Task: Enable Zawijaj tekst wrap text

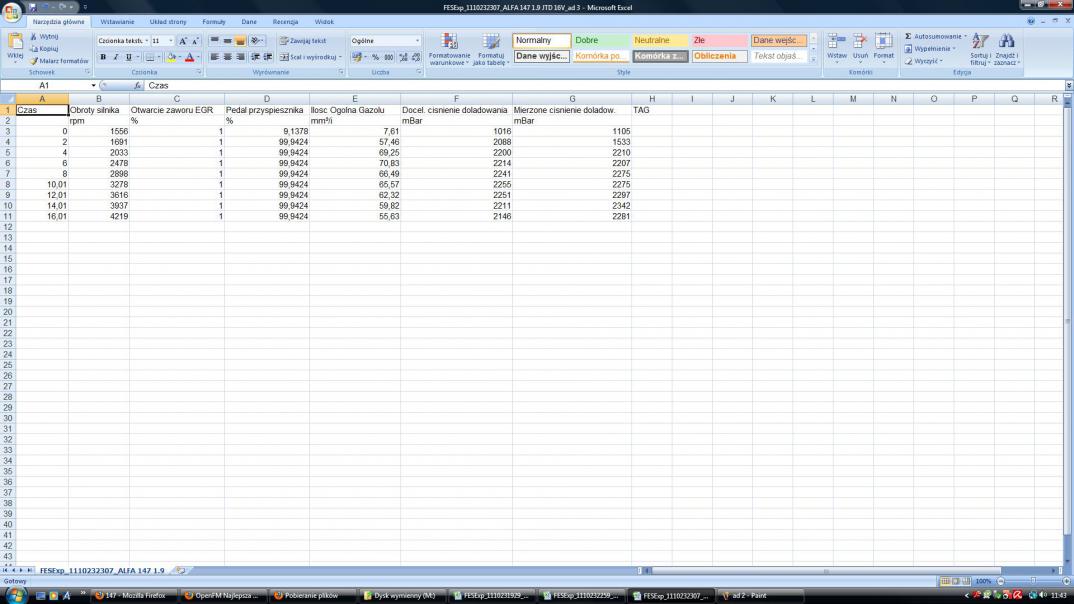Action: (303, 41)
